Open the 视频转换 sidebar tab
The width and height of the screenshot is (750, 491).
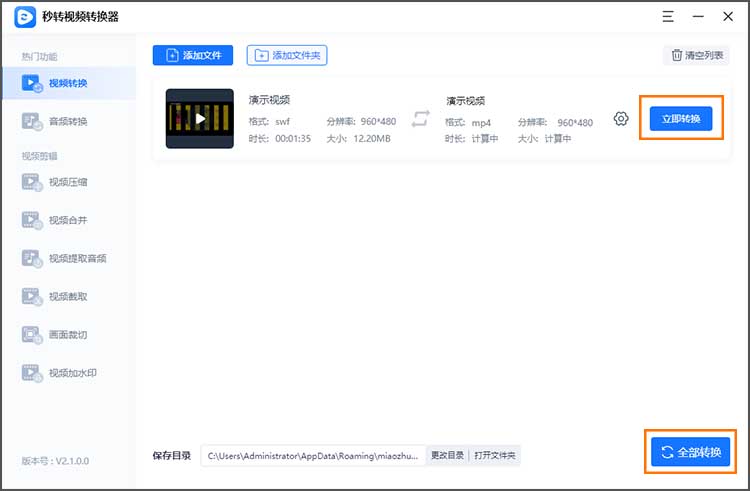[68, 83]
